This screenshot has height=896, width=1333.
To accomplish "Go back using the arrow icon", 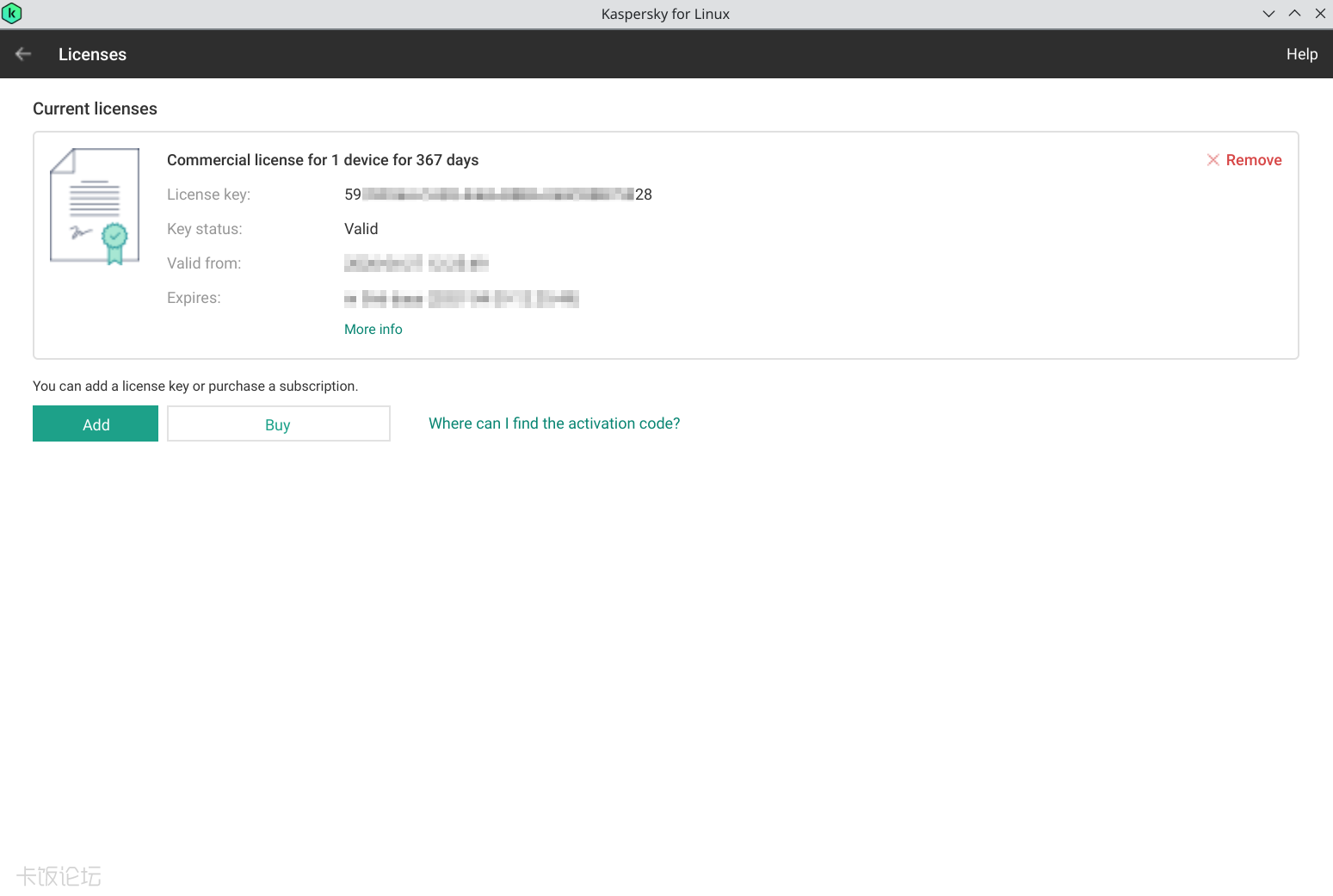I will pyautogui.click(x=23, y=53).
